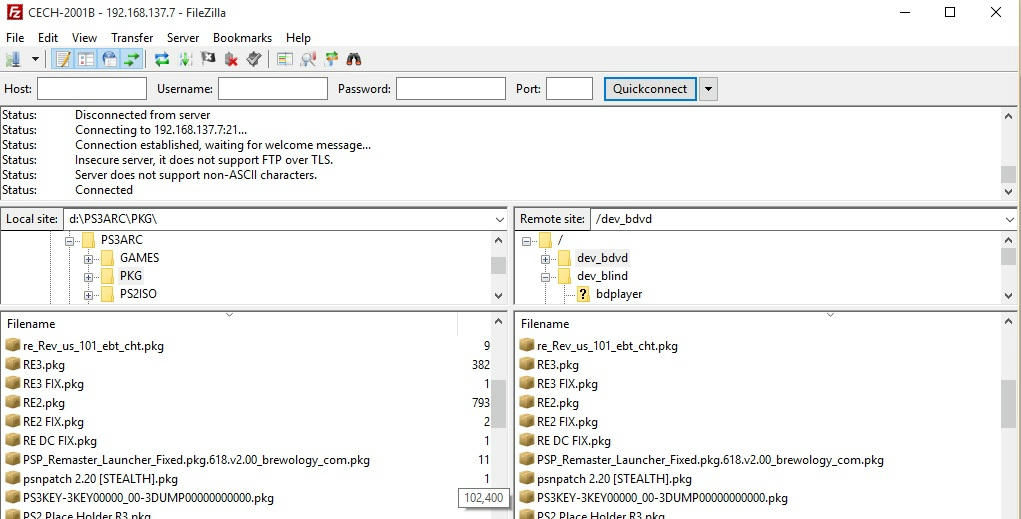Select remote RE2.pkg file
Image resolution: width=1021 pixels, height=519 pixels.
point(557,402)
